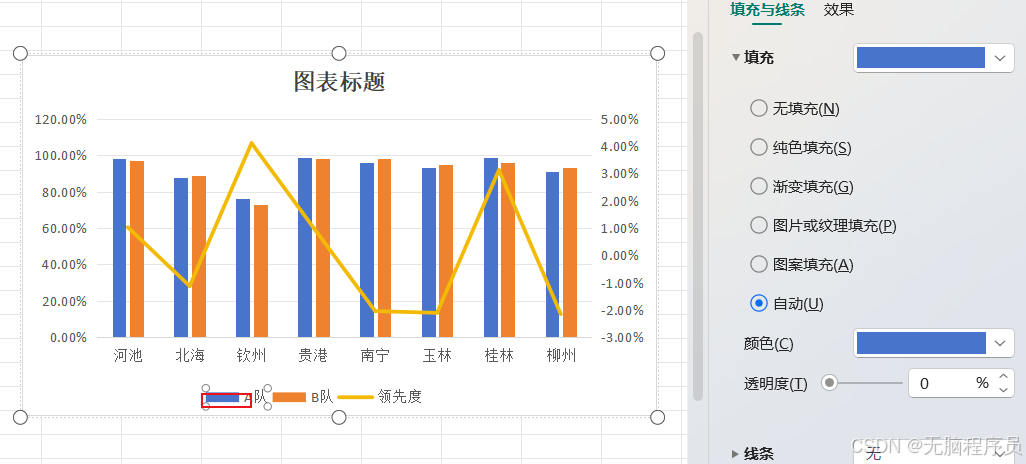Click the top-left chart resize handle
1026x464 pixels.
[20, 53]
